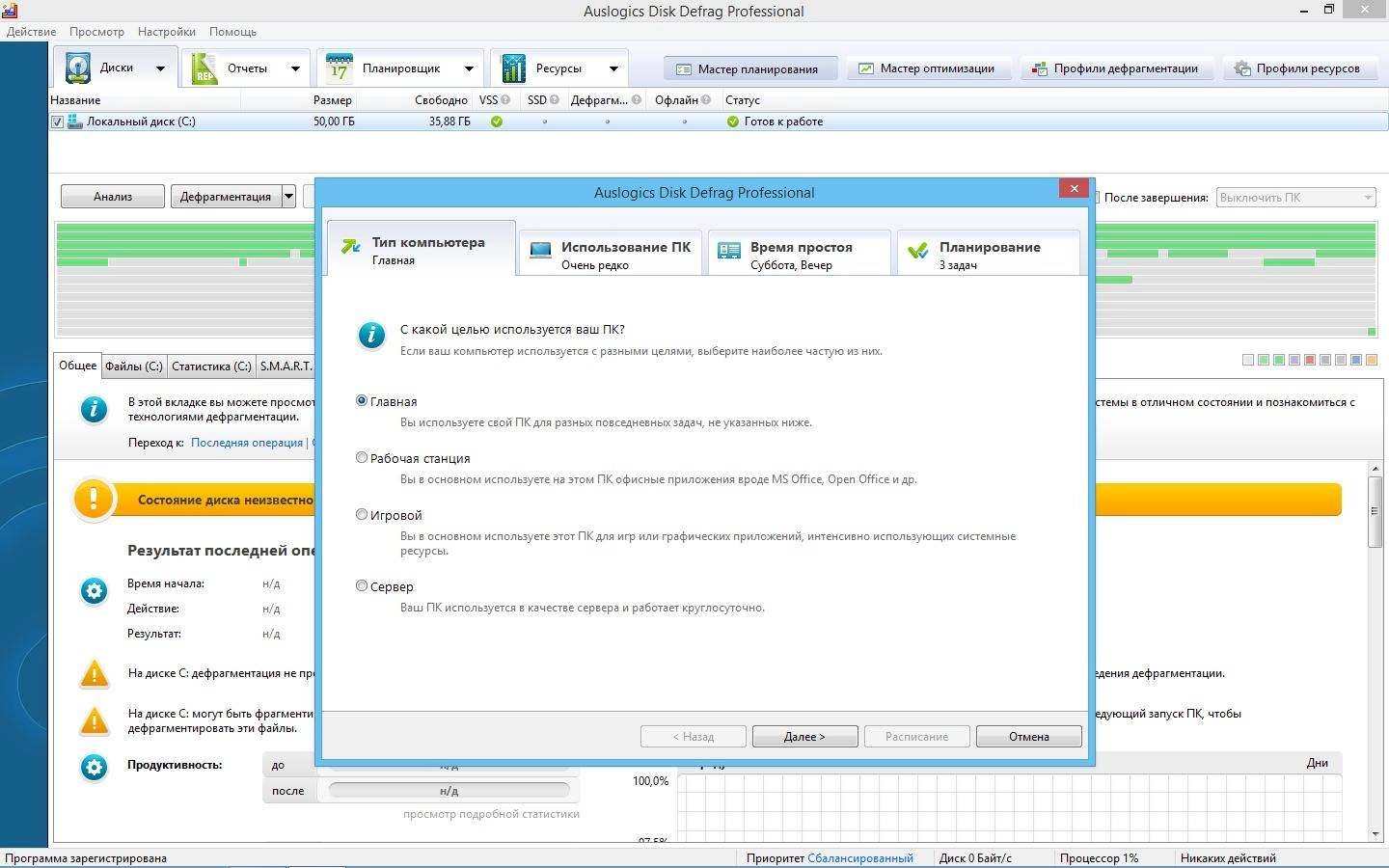This screenshot has width=1389, height=868.
Task: Click the Дефрагментация button
Action: point(226,197)
